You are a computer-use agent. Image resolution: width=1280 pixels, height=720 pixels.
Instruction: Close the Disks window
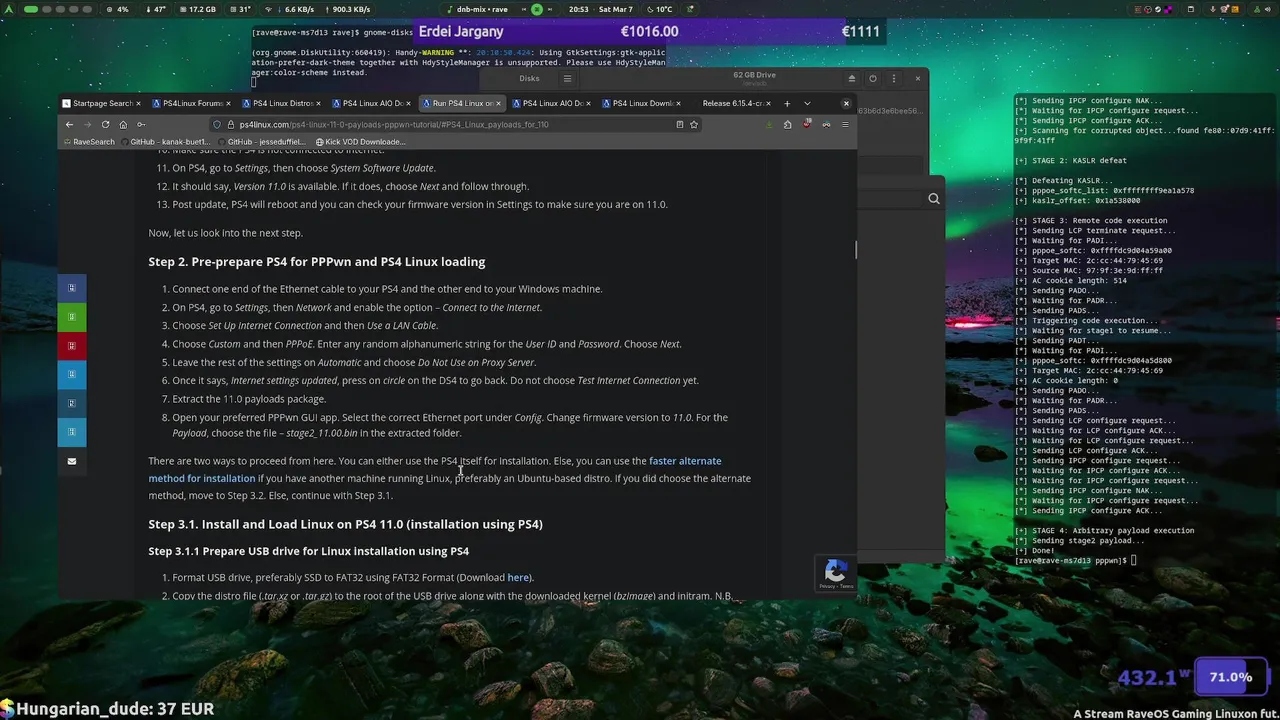(918, 79)
